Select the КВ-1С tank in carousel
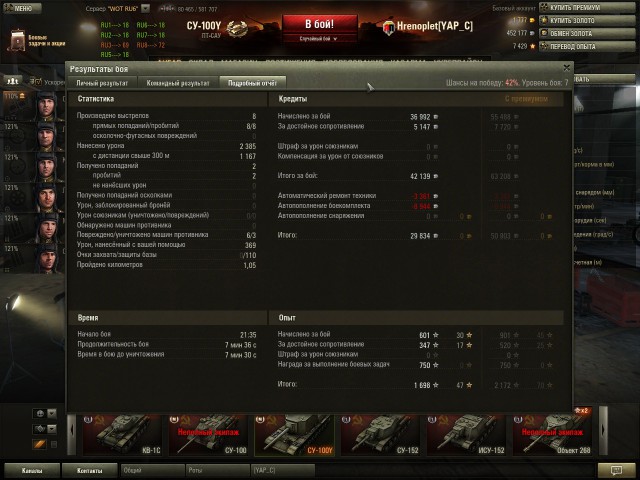This screenshot has width=640, height=480. tap(122, 435)
